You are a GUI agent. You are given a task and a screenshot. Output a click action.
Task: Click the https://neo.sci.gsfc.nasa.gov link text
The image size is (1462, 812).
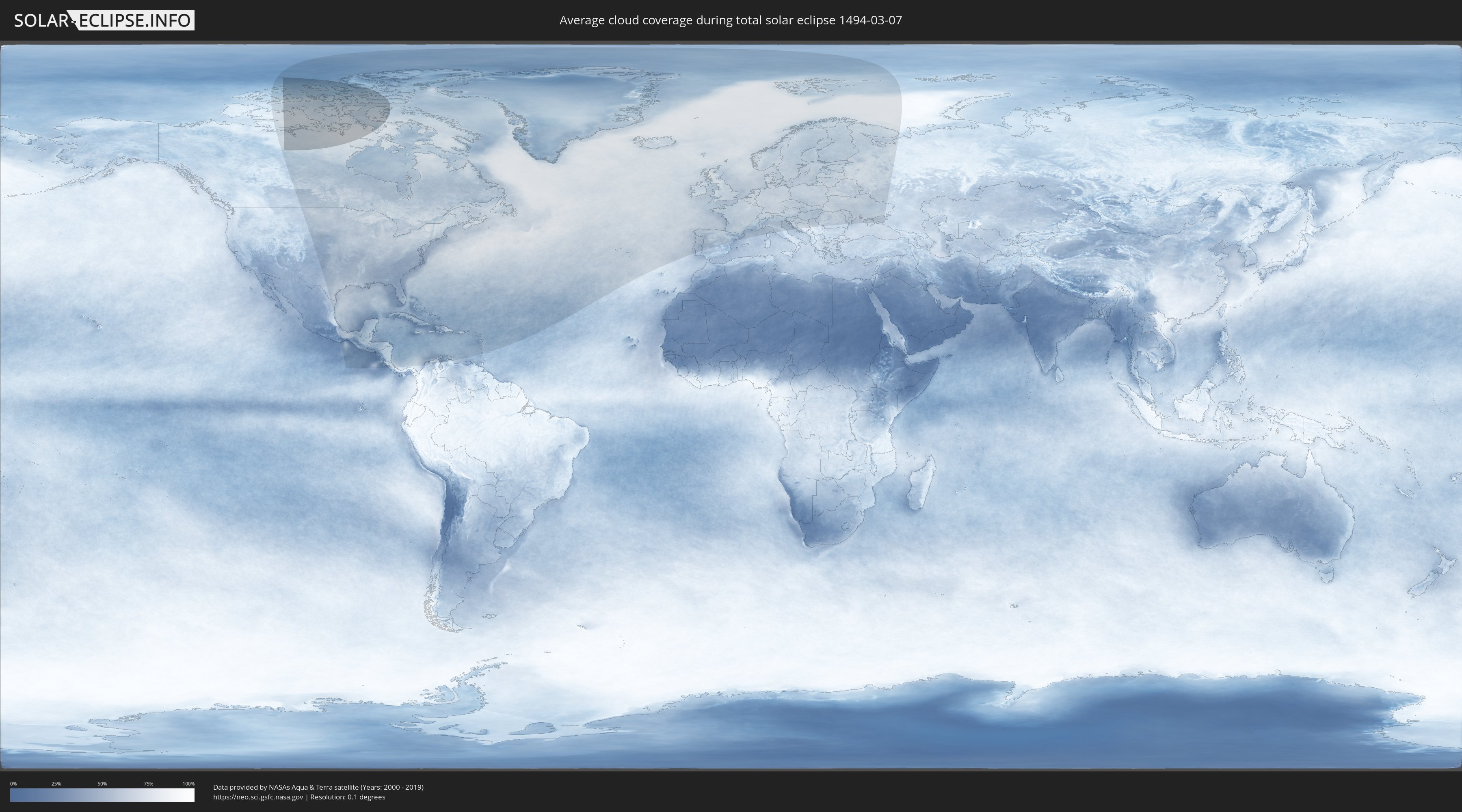click(x=258, y=797)
